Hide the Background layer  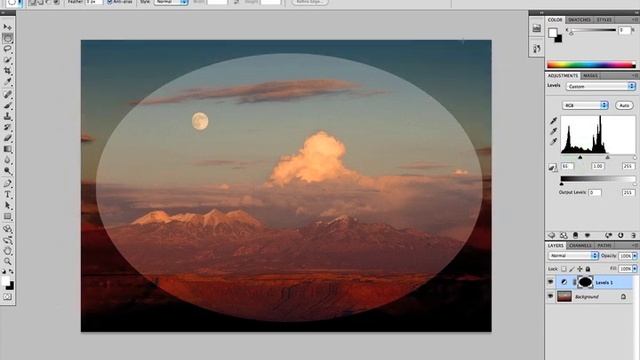[551, 296]
